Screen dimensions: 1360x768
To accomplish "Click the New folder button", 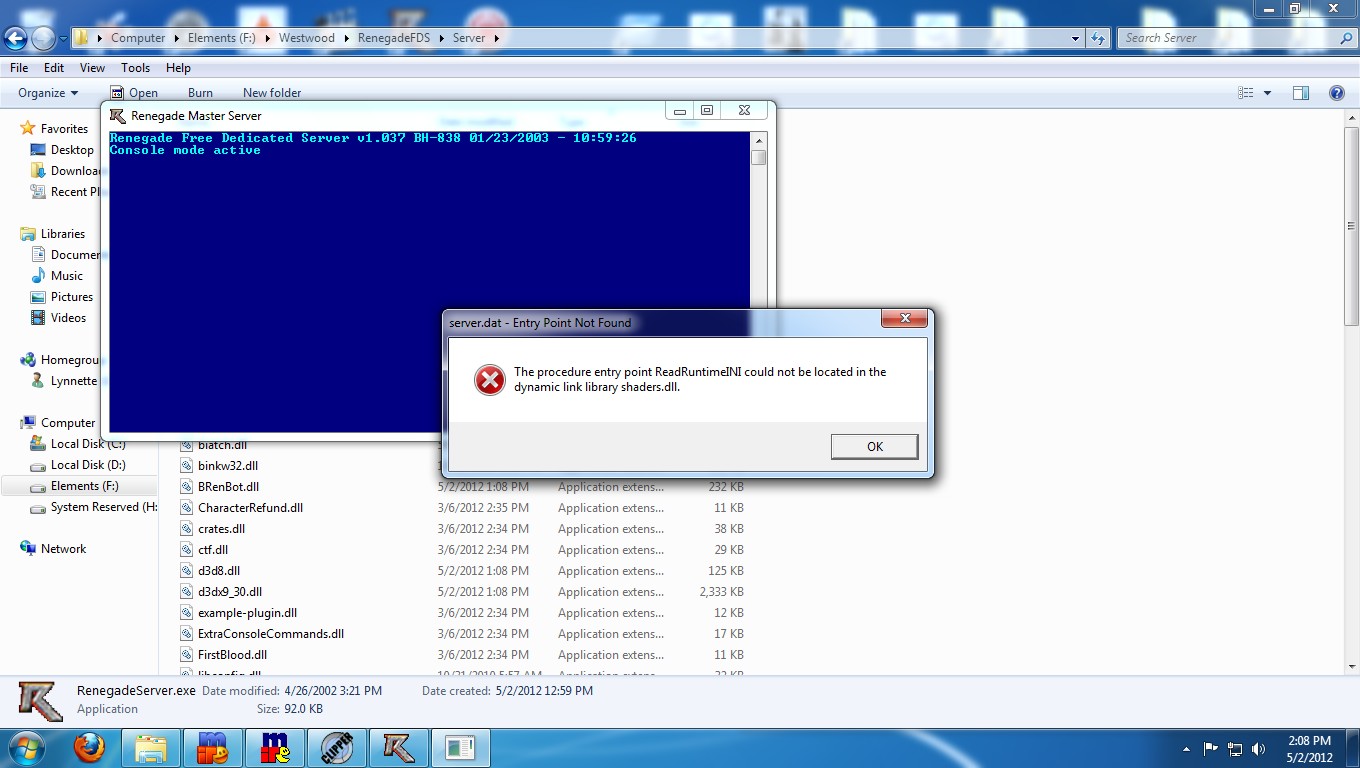I will pos(271,93).
